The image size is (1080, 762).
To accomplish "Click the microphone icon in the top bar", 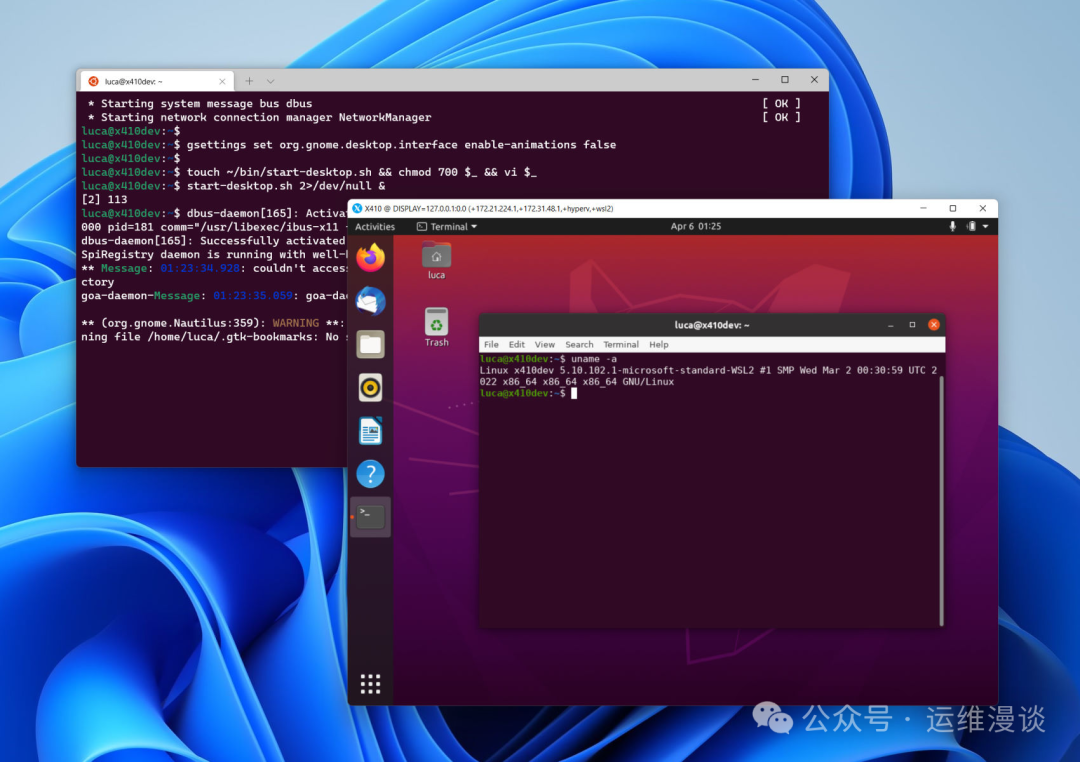I will (x=952, y=226).
